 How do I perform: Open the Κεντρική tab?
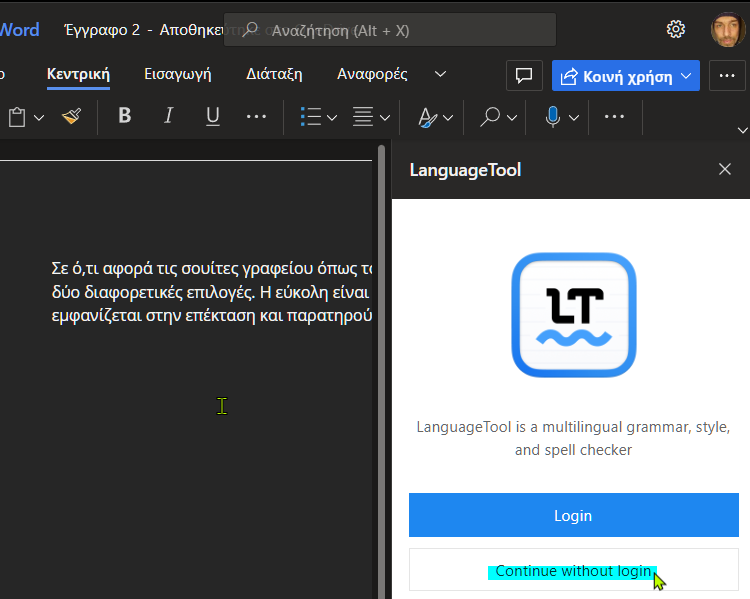click(x=78, y=74)
